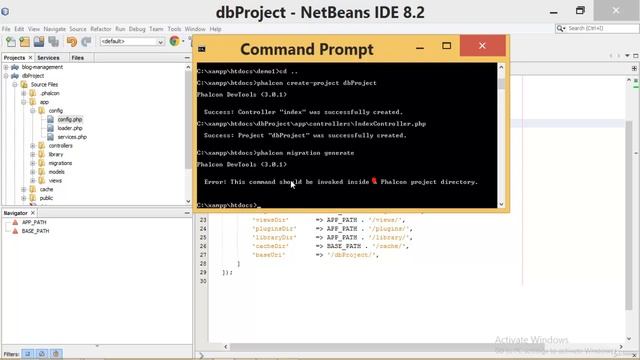Click the magnifier icon in search box
This screenshot has height=360, width=640.
coord(560,28)
